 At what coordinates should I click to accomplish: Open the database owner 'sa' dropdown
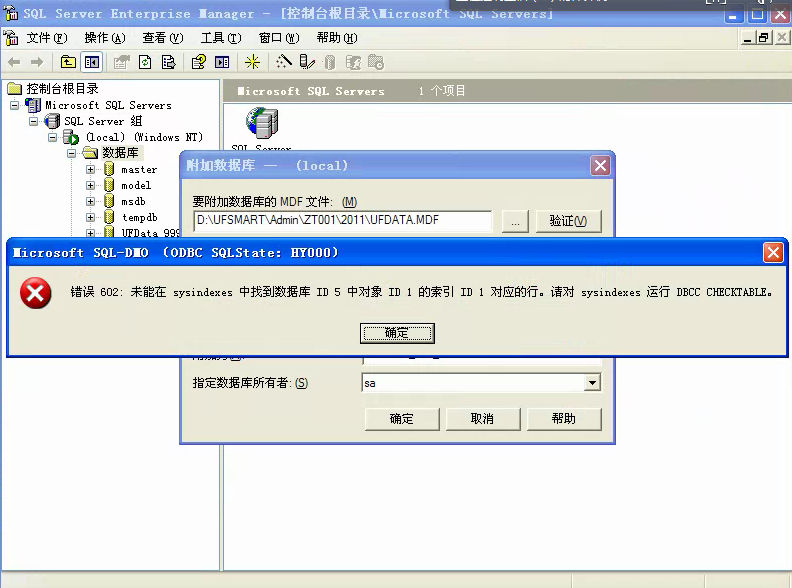point(592,383)
